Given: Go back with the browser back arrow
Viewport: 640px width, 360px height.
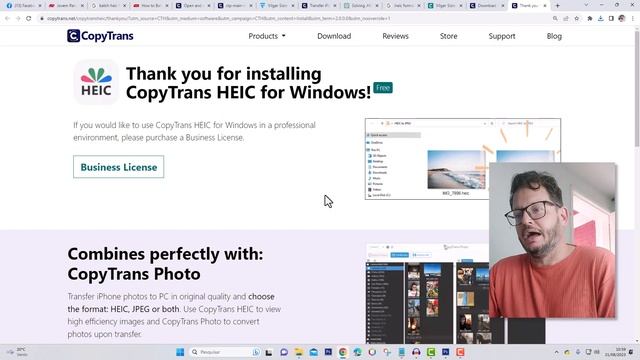Looking at the screenshot, I should (7, 18).
